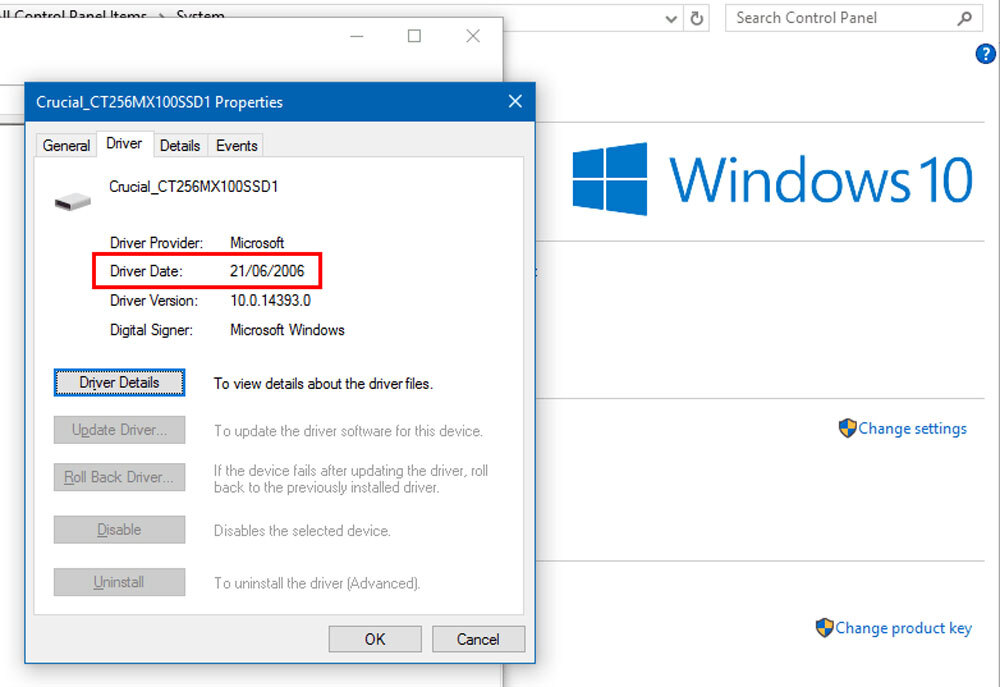Screen dimensions: 1000x687
Task: Click the refresh icon beside the address bar
Action: click(x=697, y=17)
